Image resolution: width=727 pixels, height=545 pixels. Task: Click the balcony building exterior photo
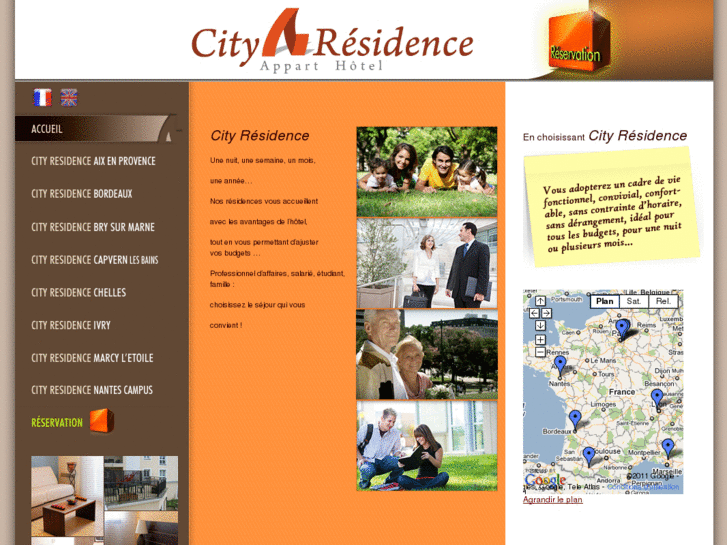tap(141, 483)
